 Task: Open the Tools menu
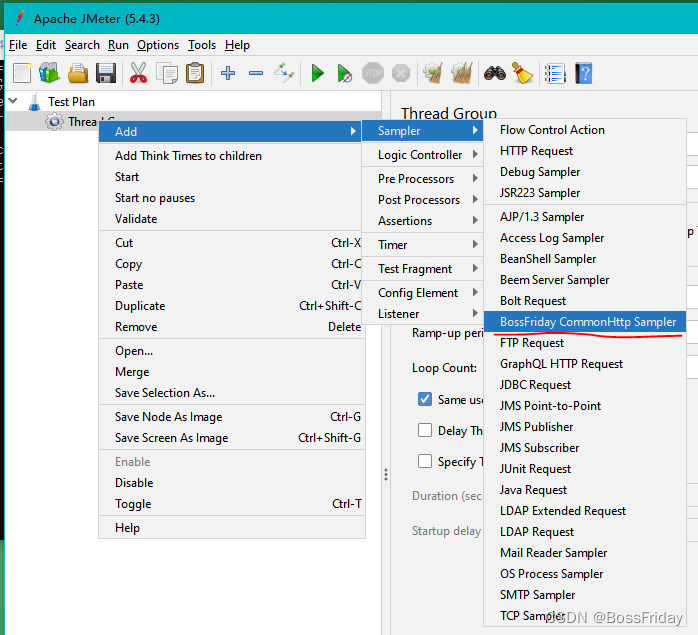pos(202,45)
